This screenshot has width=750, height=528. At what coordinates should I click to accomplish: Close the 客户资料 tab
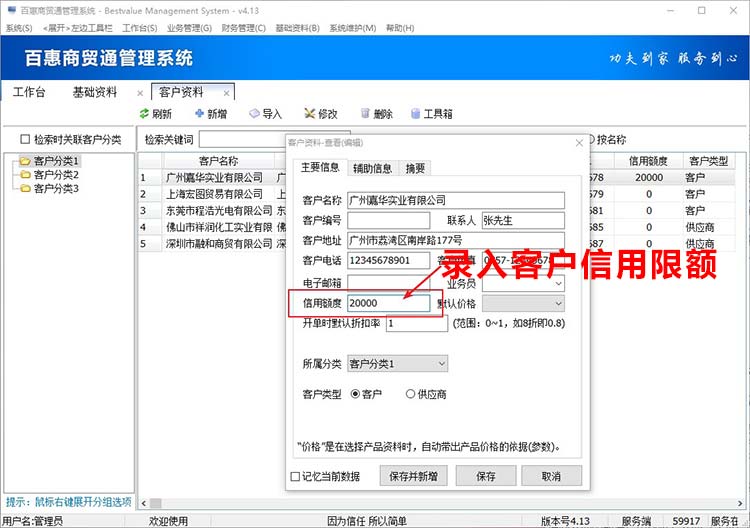coord(226,93)
